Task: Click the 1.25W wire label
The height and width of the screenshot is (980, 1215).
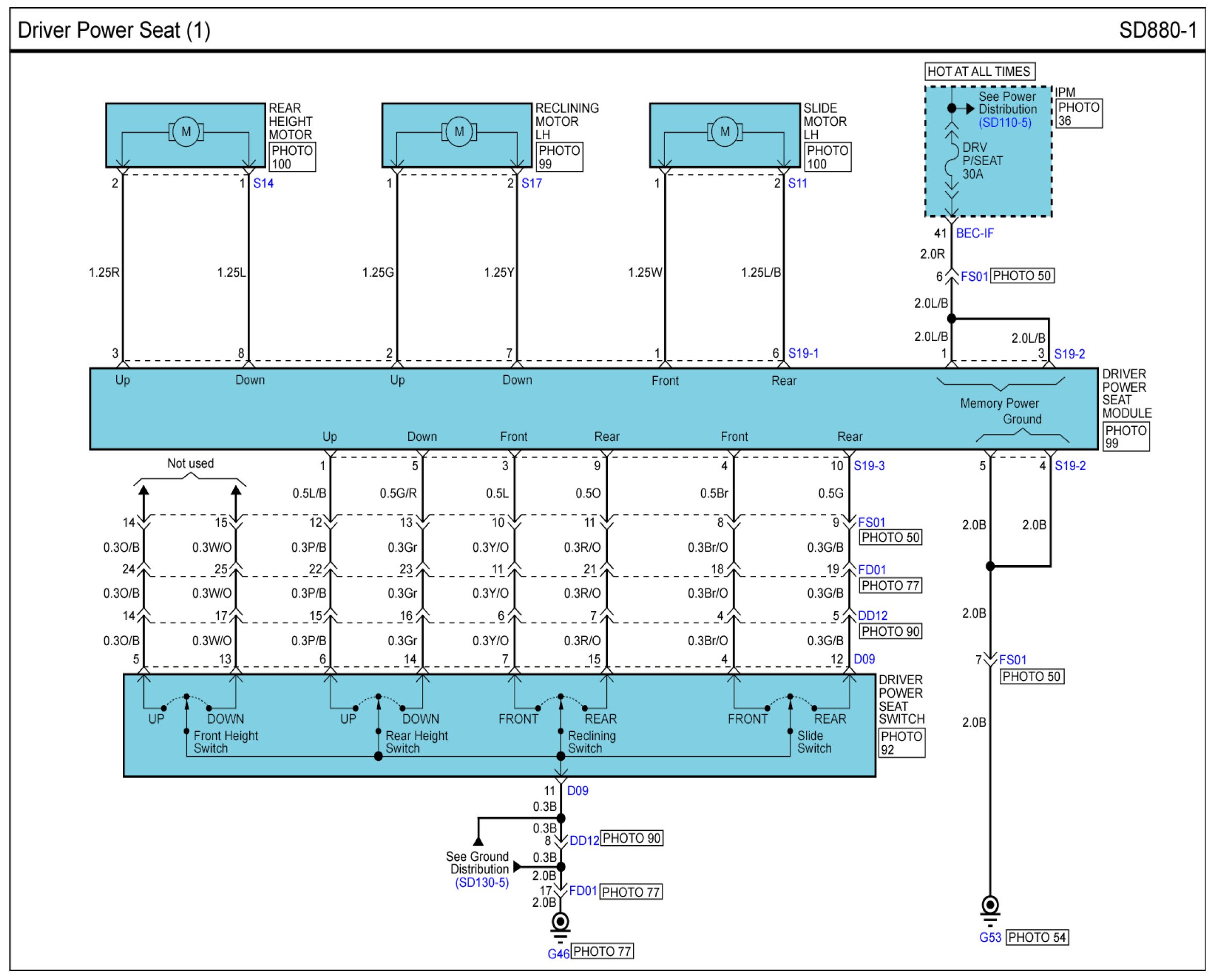Action: [645, 272]
